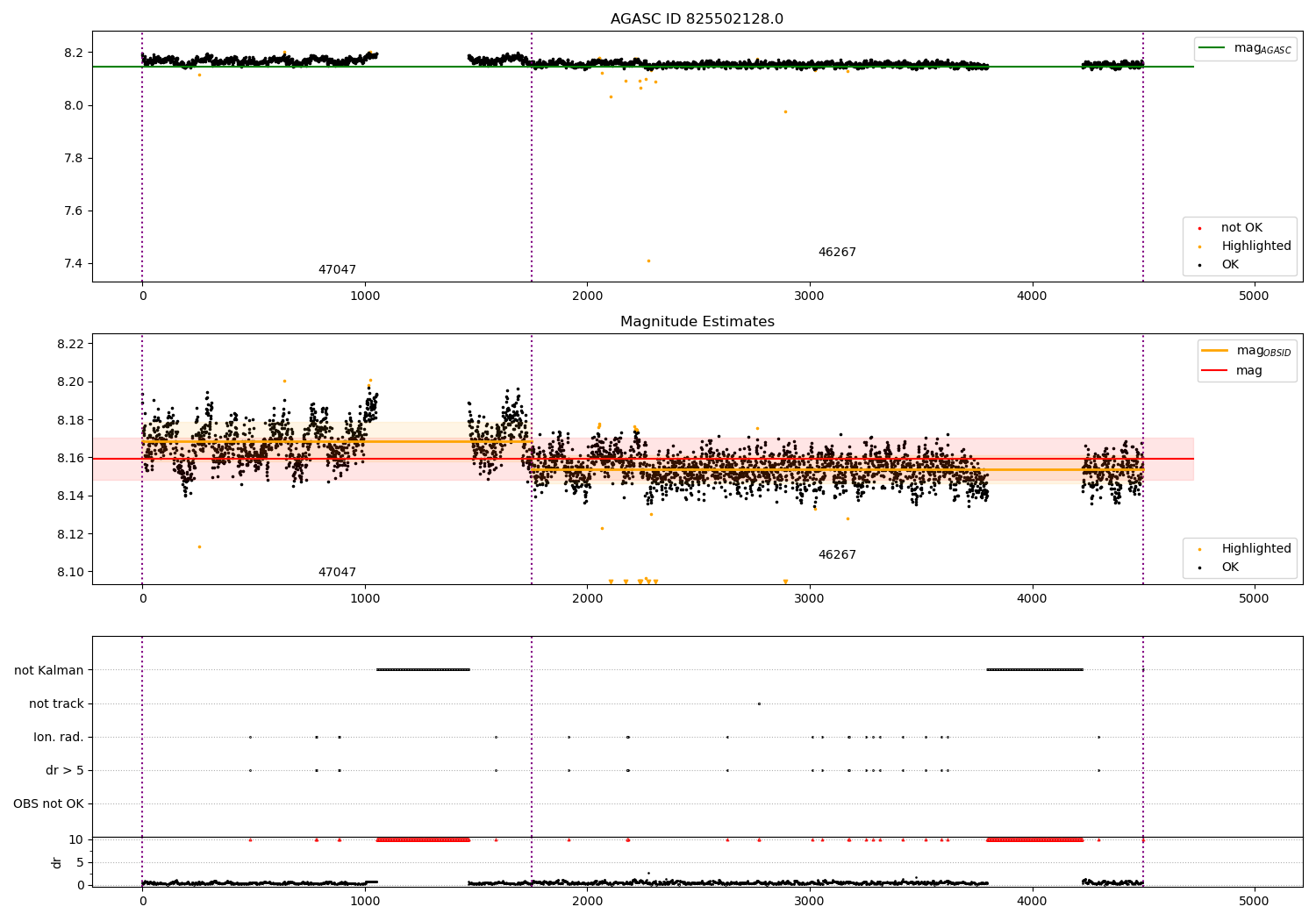Viewport: 1316px width, 921px height.
Task: Click the 'dr > 5' row label
Action: [x=65, y=770]
